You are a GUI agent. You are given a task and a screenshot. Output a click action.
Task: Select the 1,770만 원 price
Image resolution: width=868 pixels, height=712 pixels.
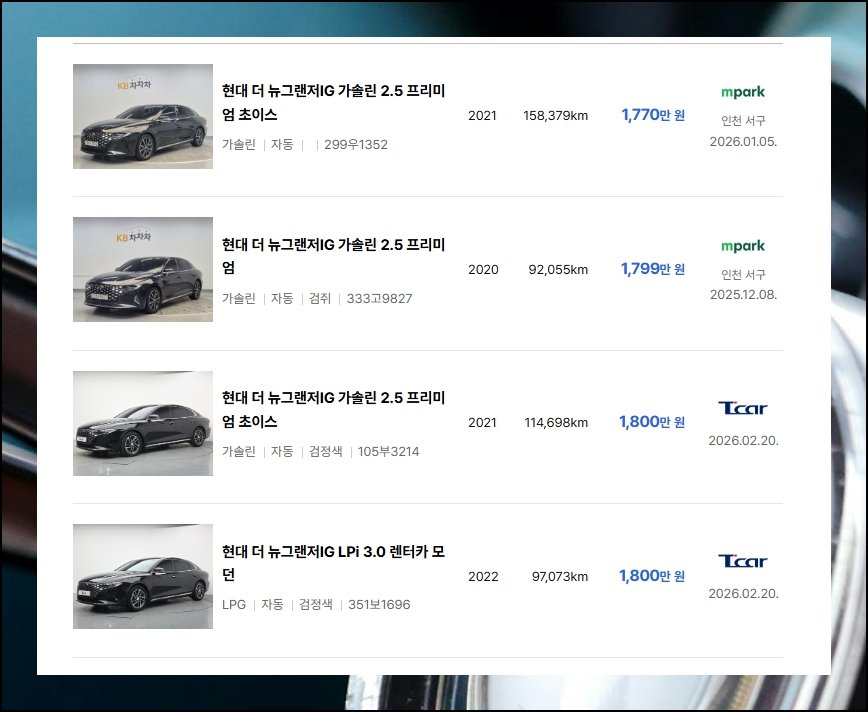click(x=653, y=115)
